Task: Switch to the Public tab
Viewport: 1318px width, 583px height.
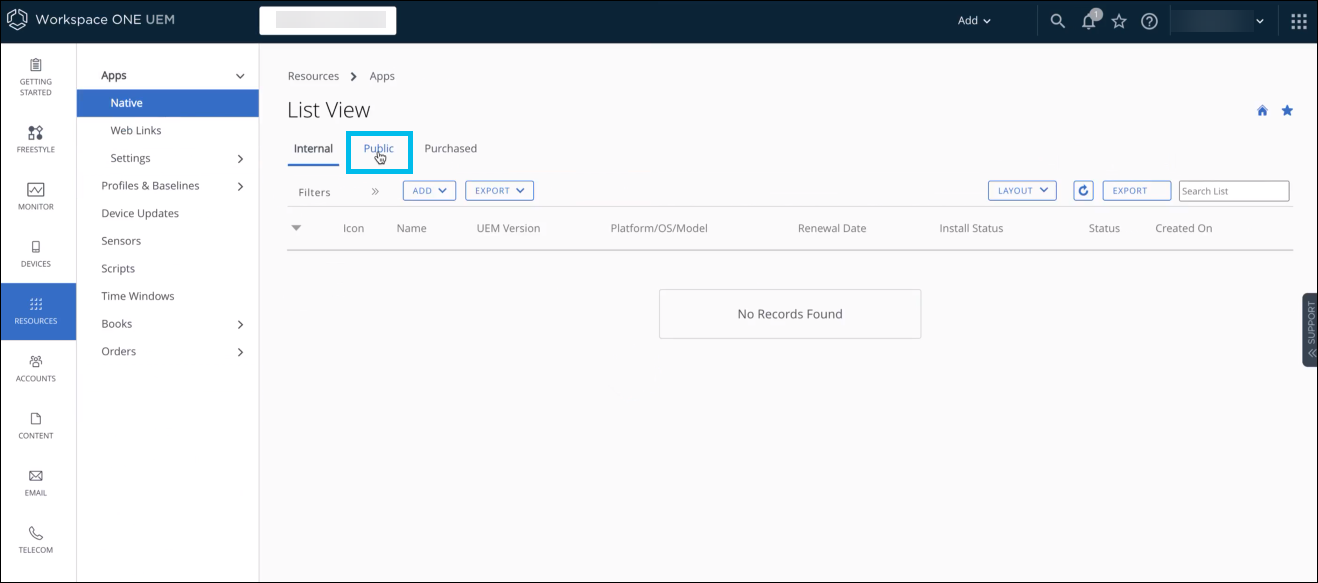Action: [x=379, y=149]
